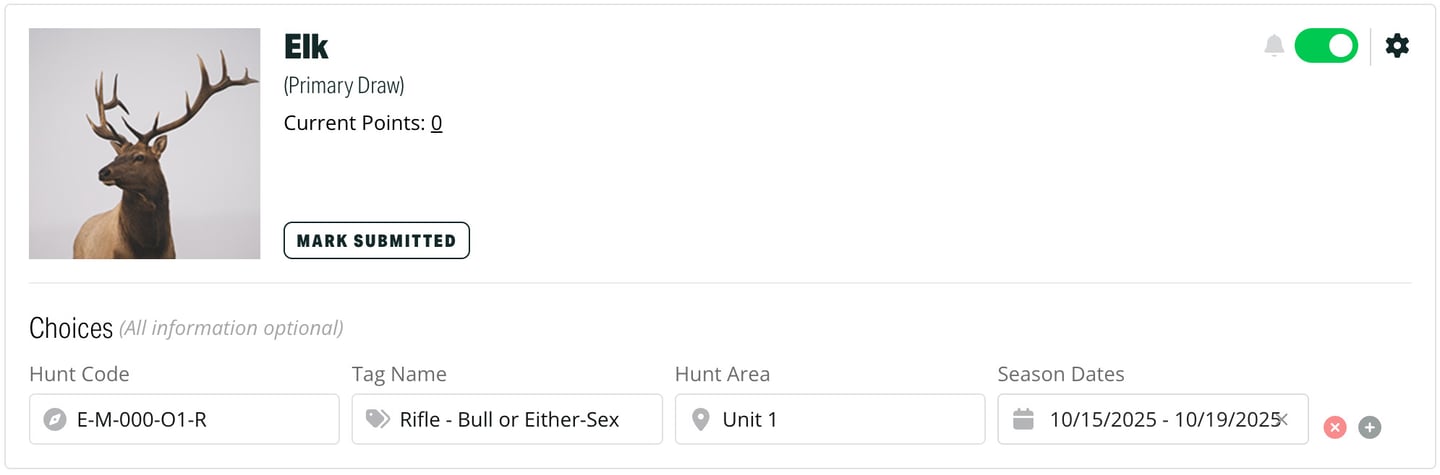1440x475 pixels.
Task: Select the Rifle - Bull or Either-Sex field
Action: (x=520, y=420)
